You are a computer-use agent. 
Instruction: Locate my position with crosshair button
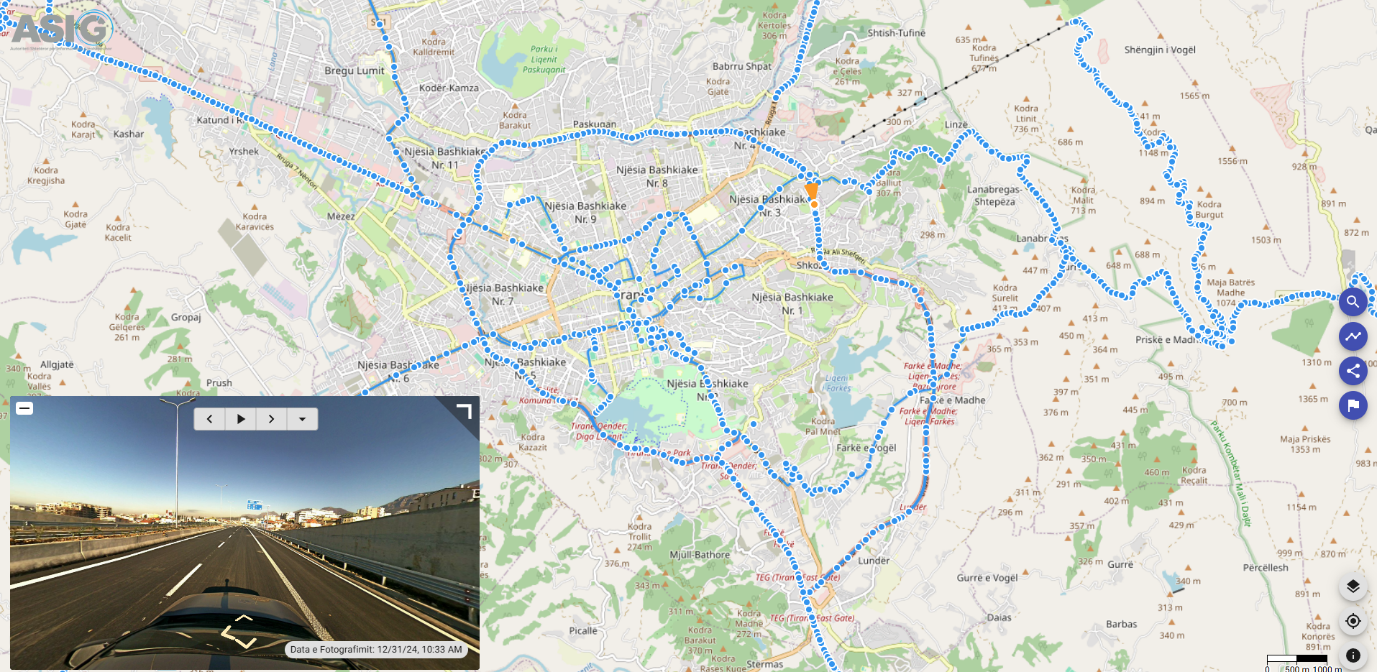tap(1353, 621)
